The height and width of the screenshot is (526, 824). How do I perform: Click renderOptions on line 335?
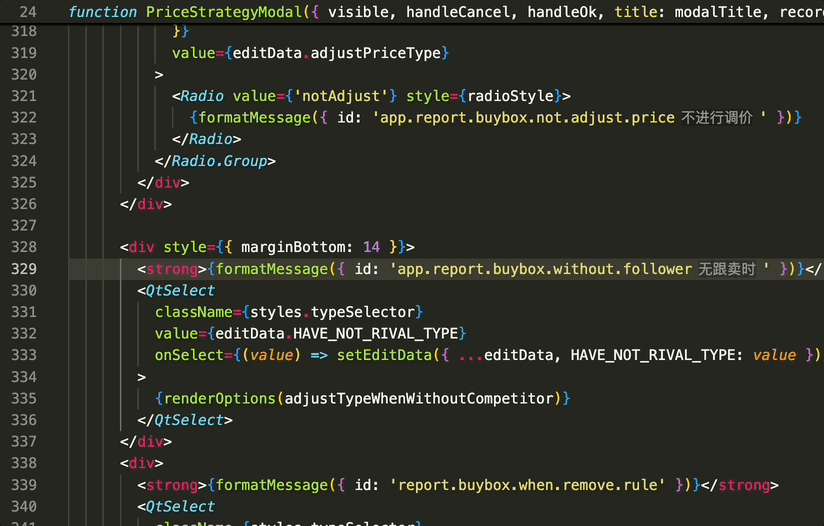[x=220, y=399]
